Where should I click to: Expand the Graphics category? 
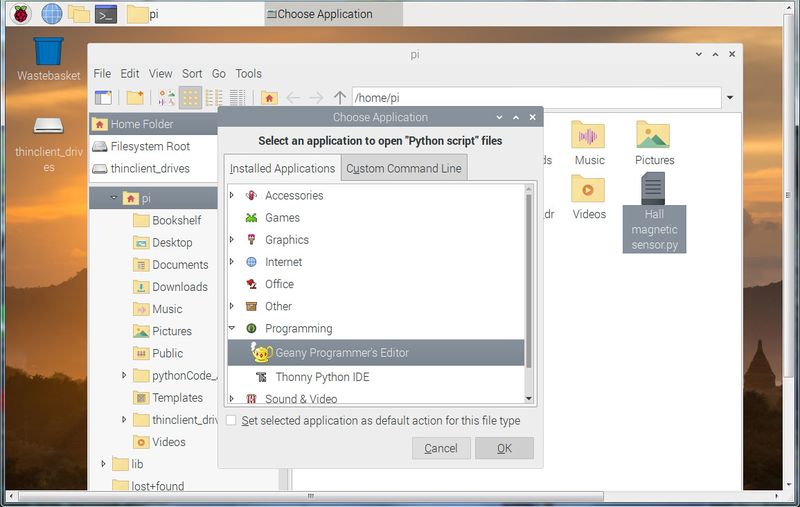[x=232, y=239]
